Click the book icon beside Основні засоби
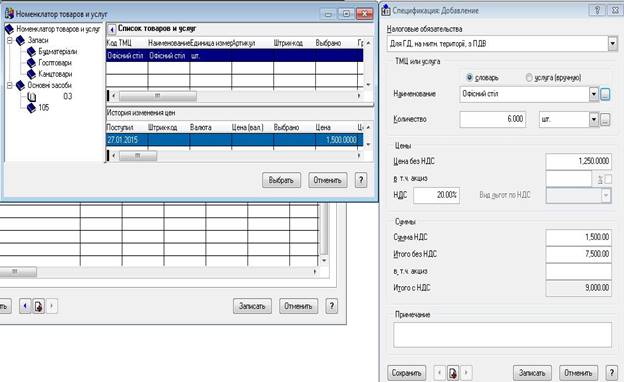The height and width of the screenshot is (382, 624). point(20,85)
